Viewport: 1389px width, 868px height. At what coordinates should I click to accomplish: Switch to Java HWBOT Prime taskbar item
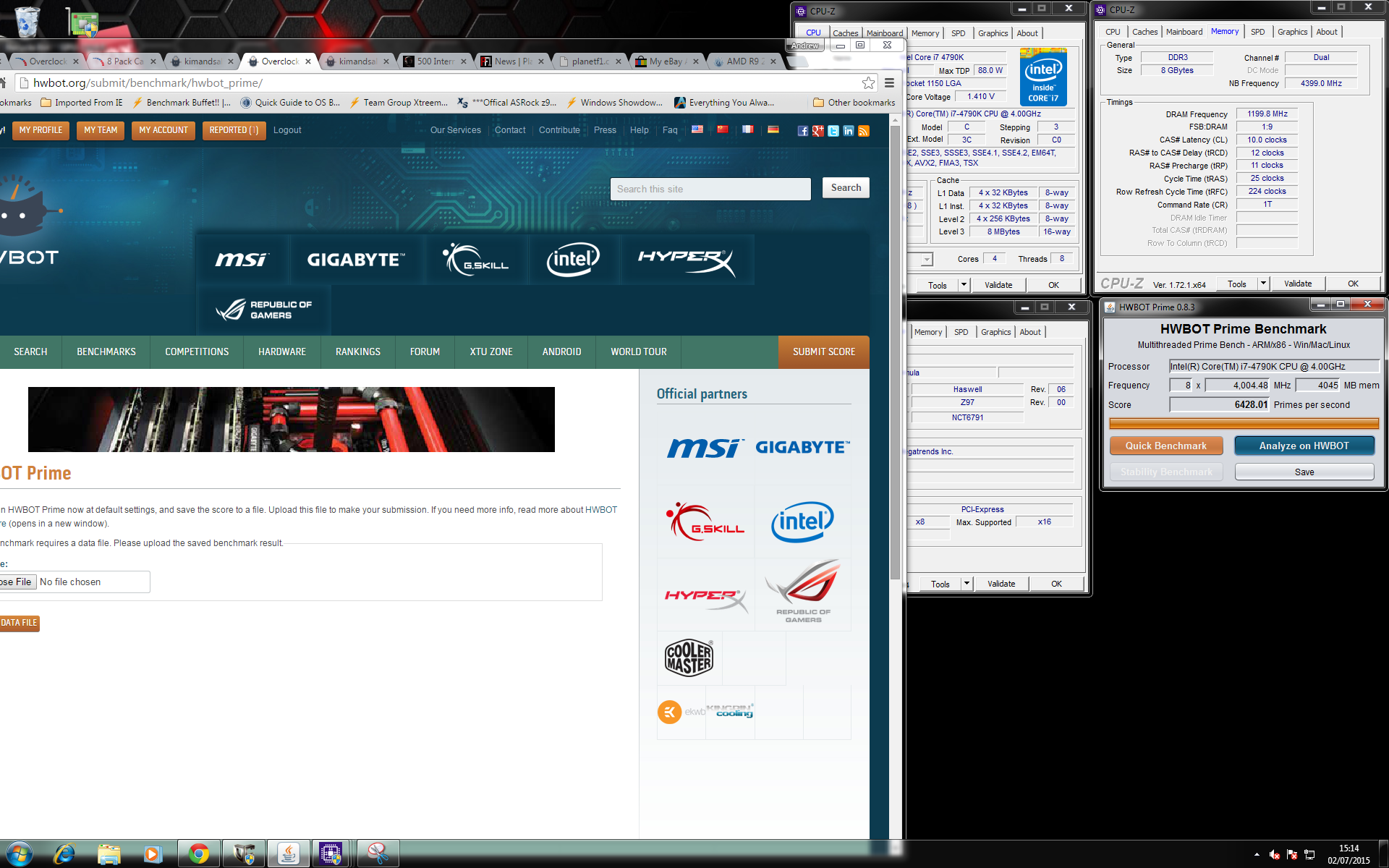(288, 854)
